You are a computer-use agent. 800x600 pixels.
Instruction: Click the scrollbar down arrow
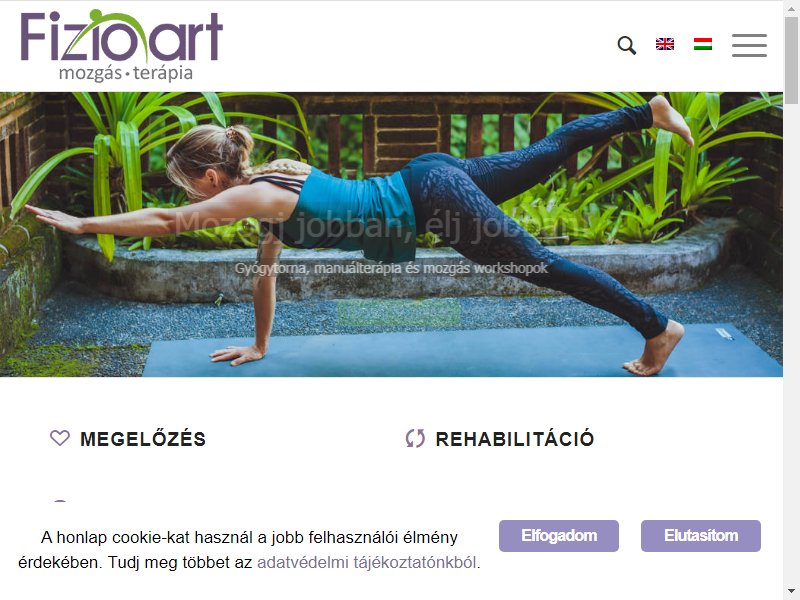tap(791, 592)
